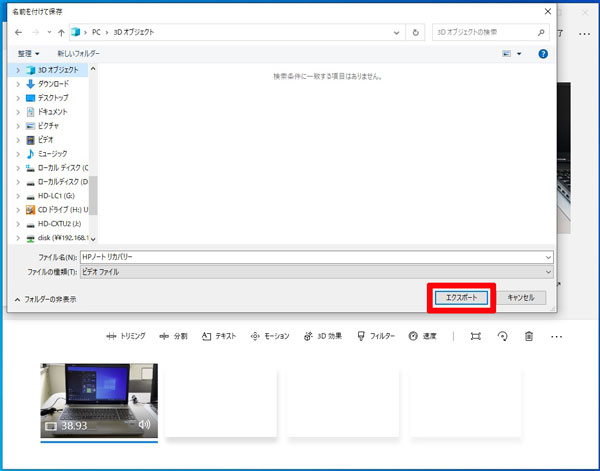Click remove black bars icon
600x471 pixels.
476,337
